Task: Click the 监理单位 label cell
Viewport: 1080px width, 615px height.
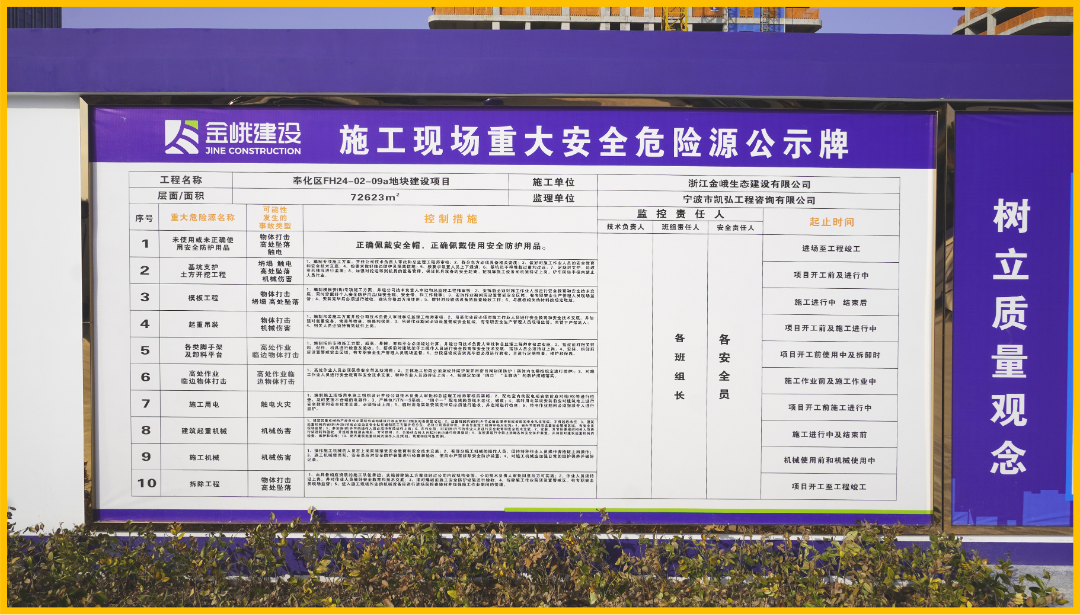Action: pyautogui.click(x=553, y=198)
